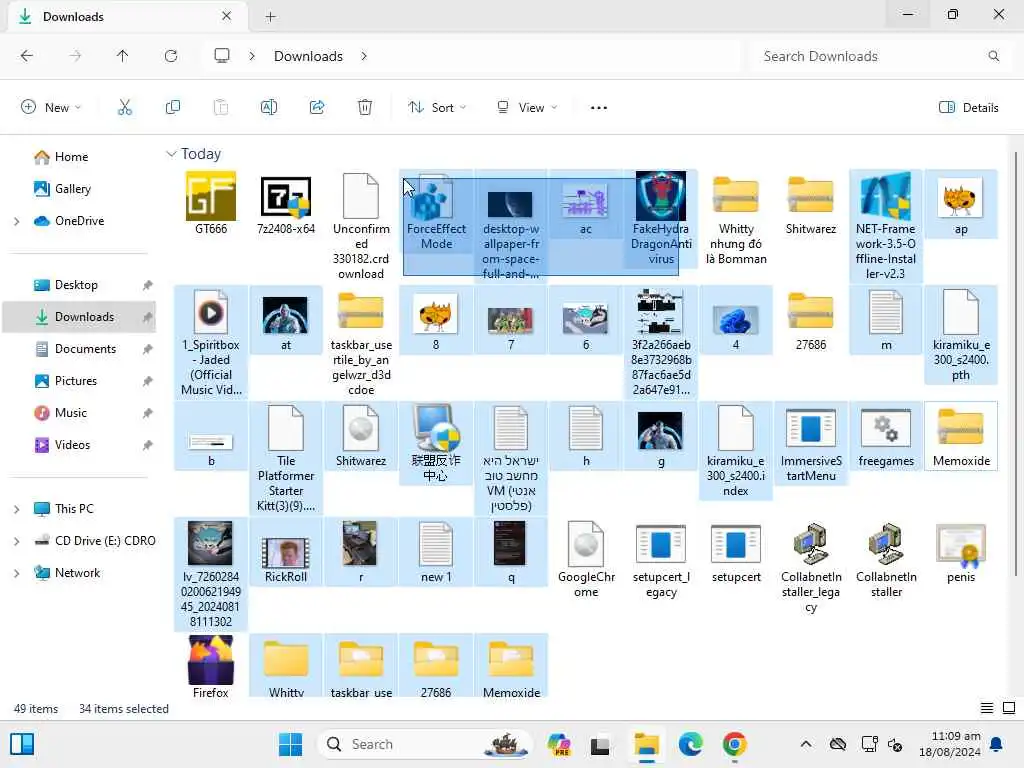The width and height of the screenshot is (1024, 768).
Task: Select the FakeHydraDragonAntivirus icon
Action: (x=661, y=196)
